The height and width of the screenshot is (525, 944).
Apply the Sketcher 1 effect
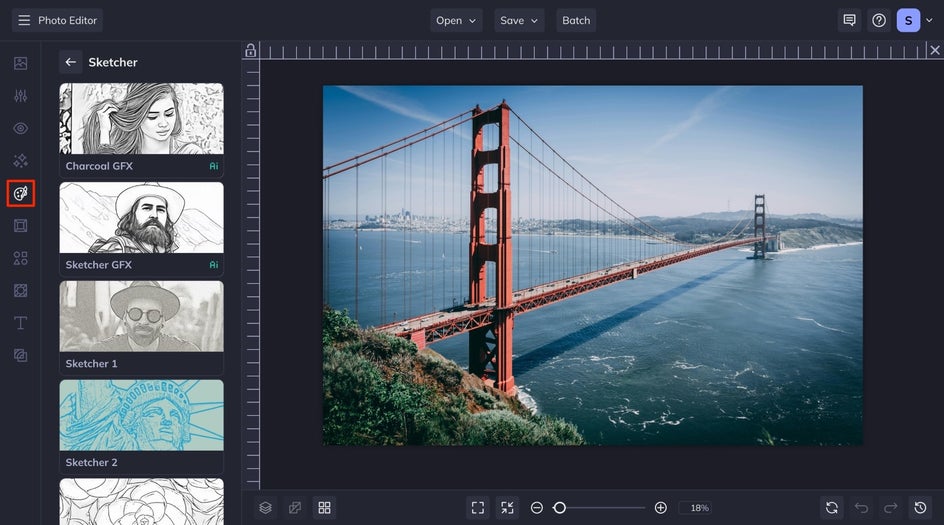pyautogui.click(x=141, y=327)
